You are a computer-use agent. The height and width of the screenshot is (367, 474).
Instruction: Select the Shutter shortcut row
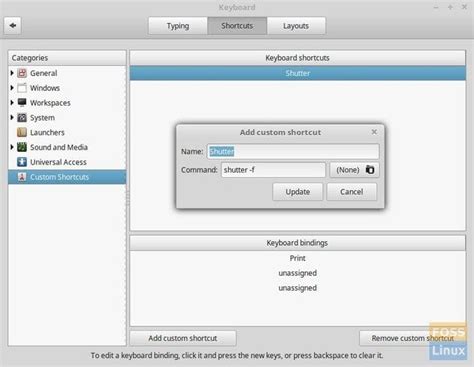[x=298, y=73]
